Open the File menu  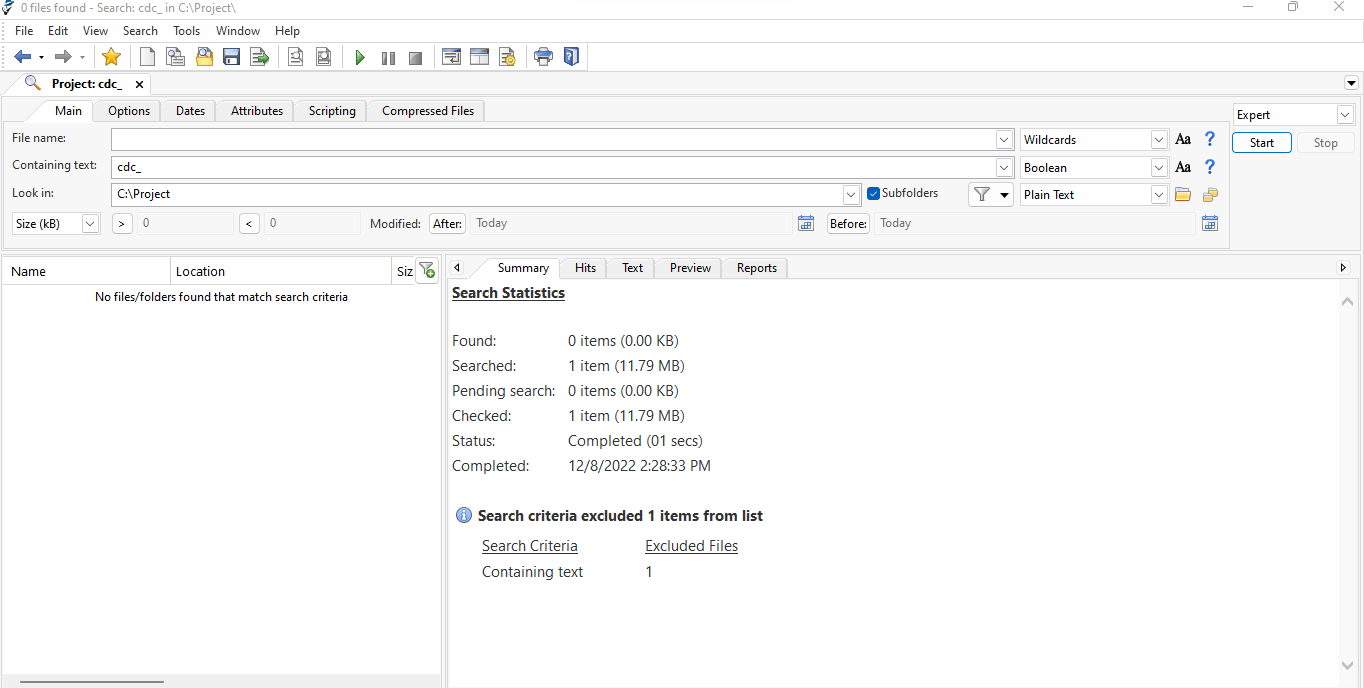pyautogui.click(x=24, y=31)
